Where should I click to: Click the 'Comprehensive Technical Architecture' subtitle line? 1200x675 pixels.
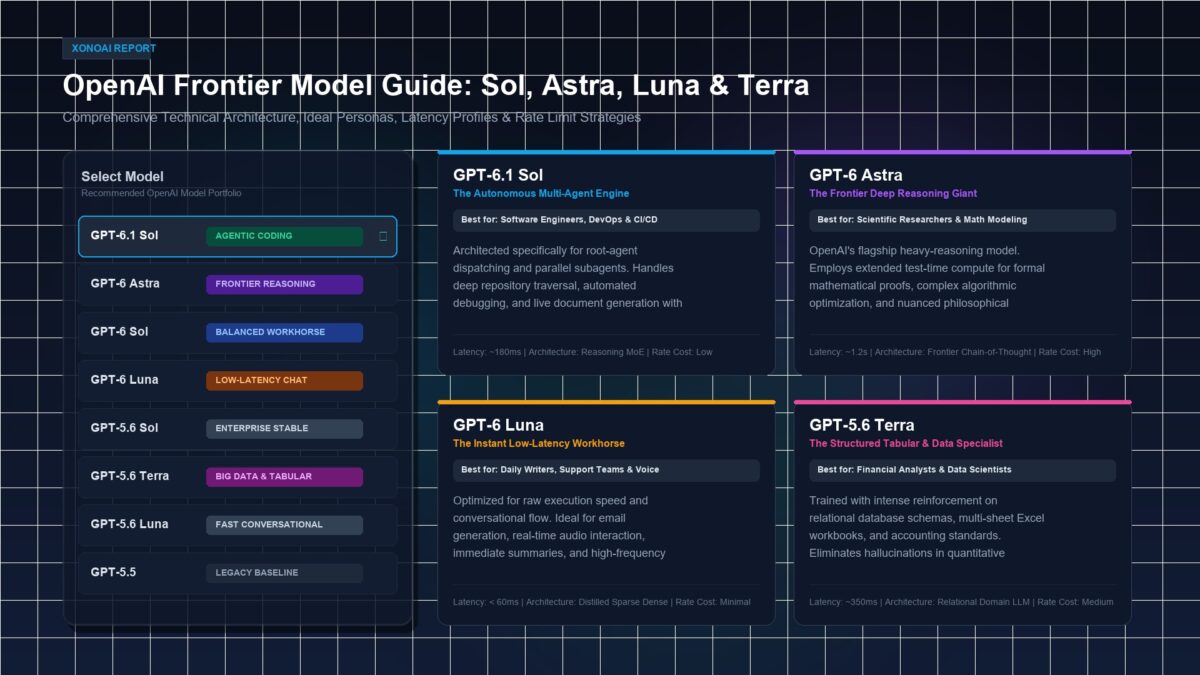tap(351, 117)
